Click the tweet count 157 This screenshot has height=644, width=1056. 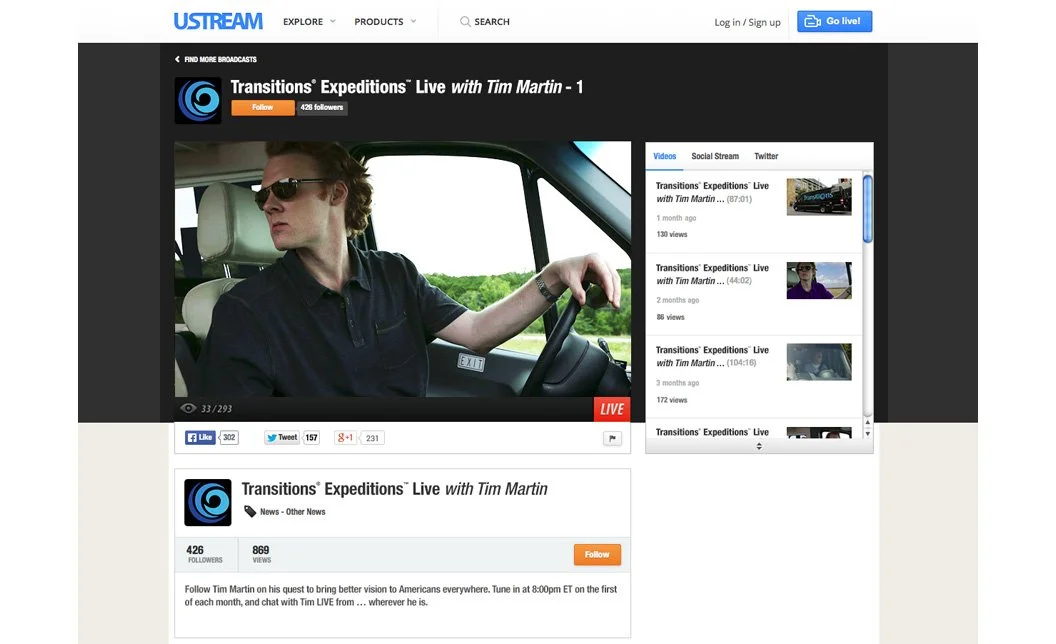coord(311,438)
